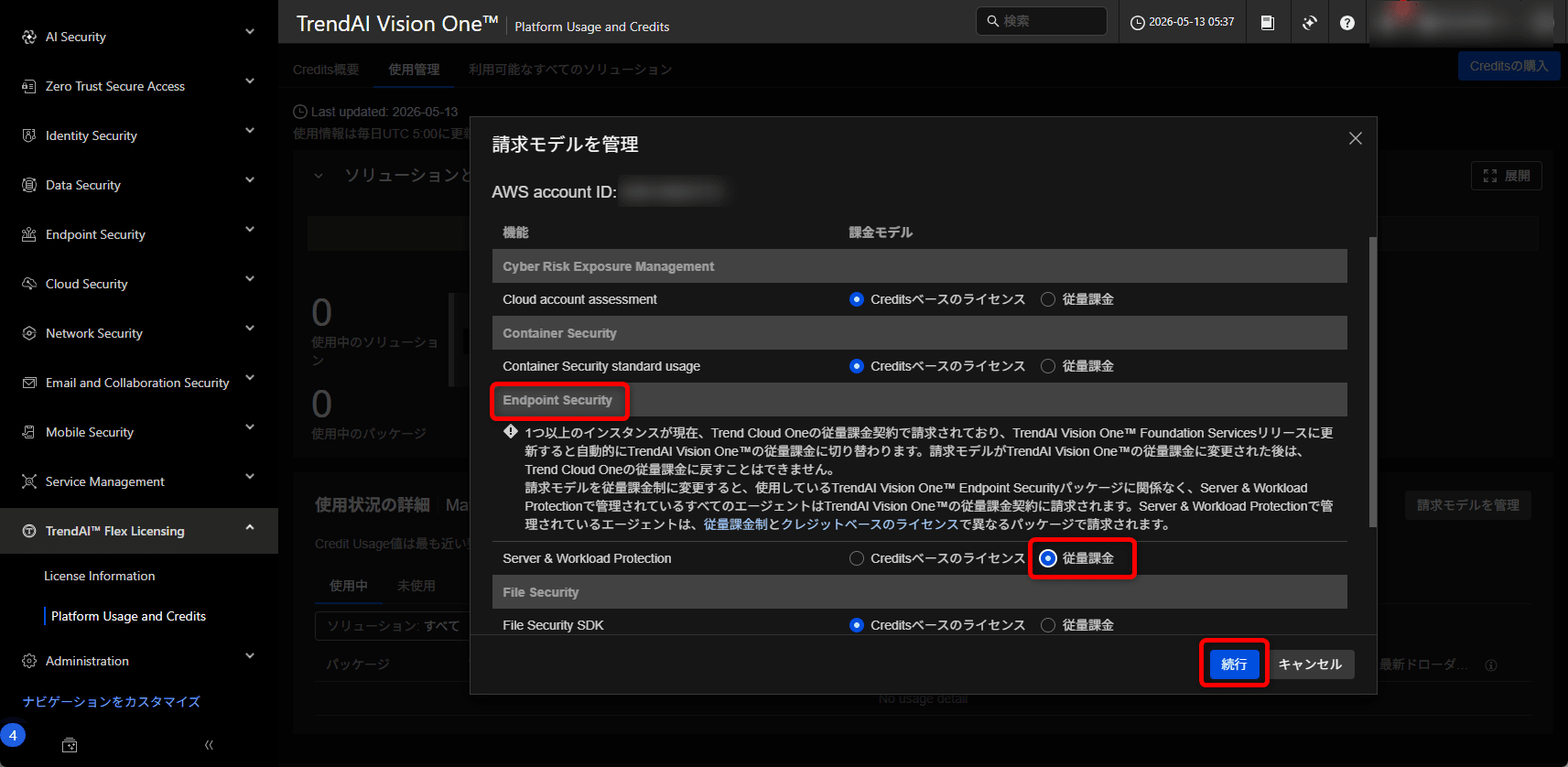Select 従量課金 for Container Security standard usage
Screen dimensions: 1568x767
click(1048, 366)
